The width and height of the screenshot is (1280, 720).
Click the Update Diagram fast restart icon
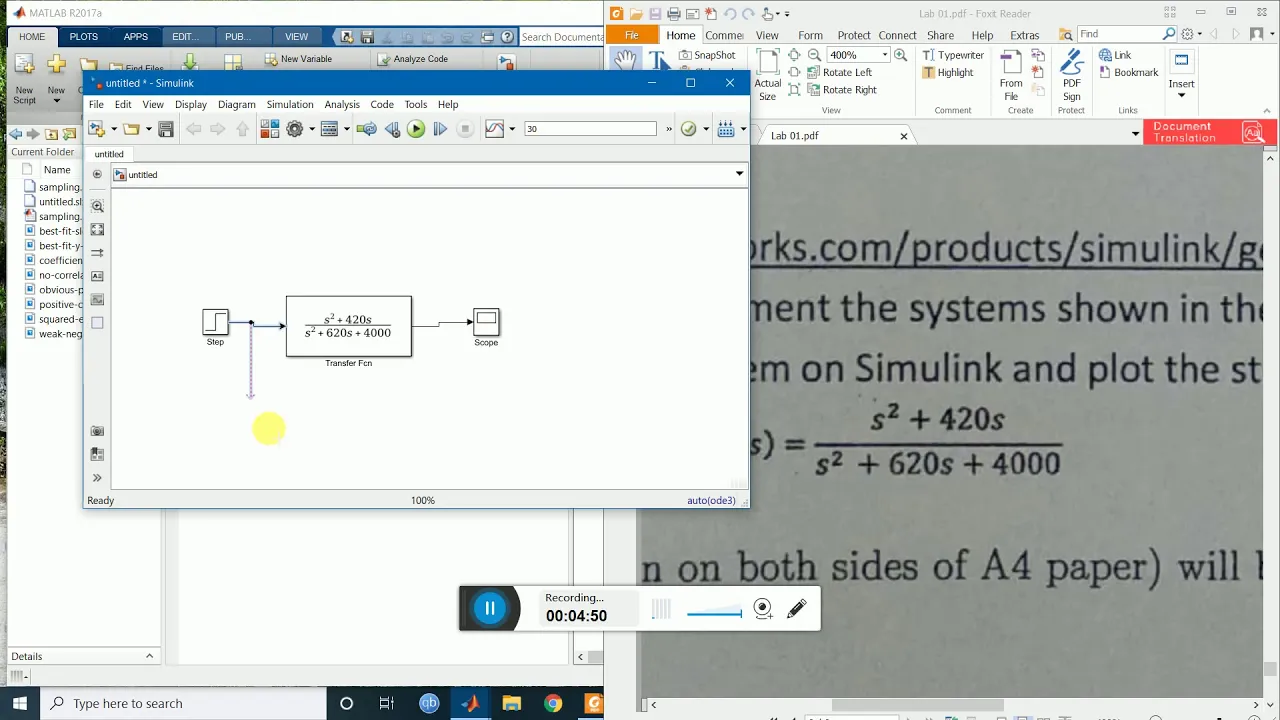367,129
